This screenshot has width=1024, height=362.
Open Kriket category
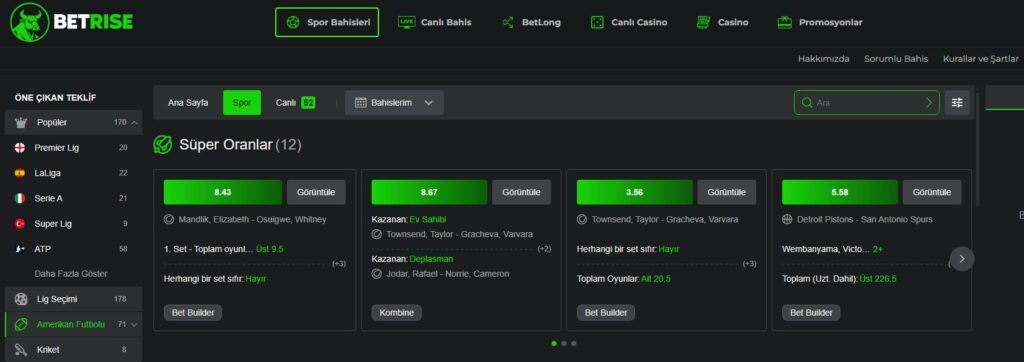(73, 350)
